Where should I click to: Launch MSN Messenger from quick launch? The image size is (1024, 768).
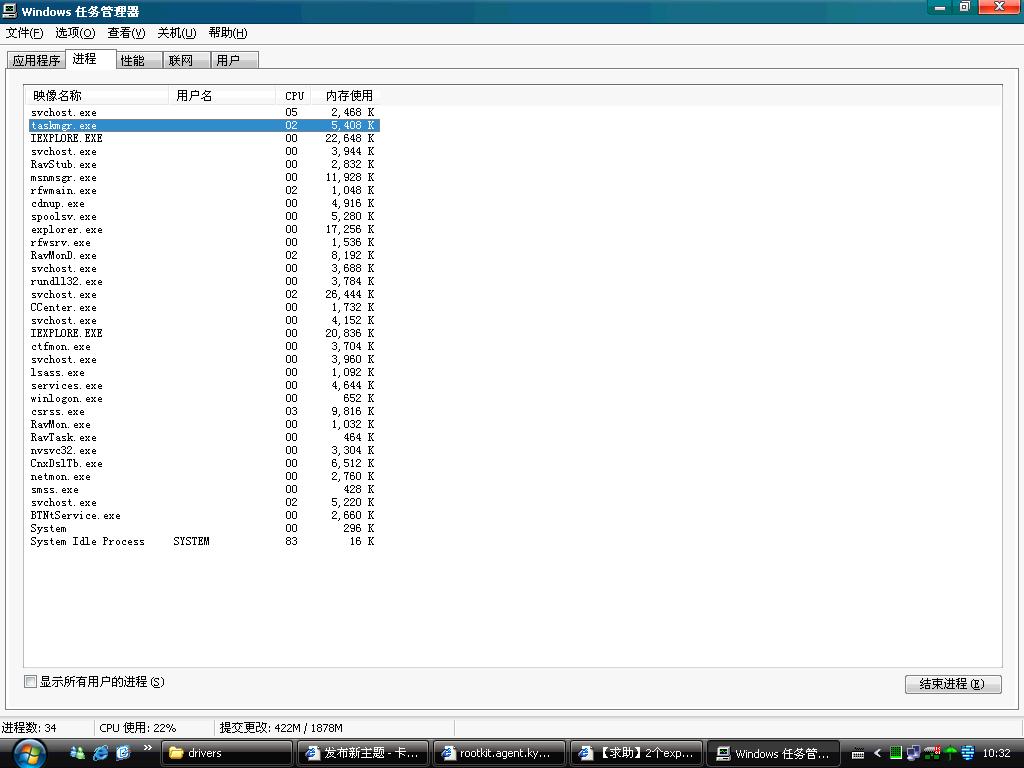77,753
